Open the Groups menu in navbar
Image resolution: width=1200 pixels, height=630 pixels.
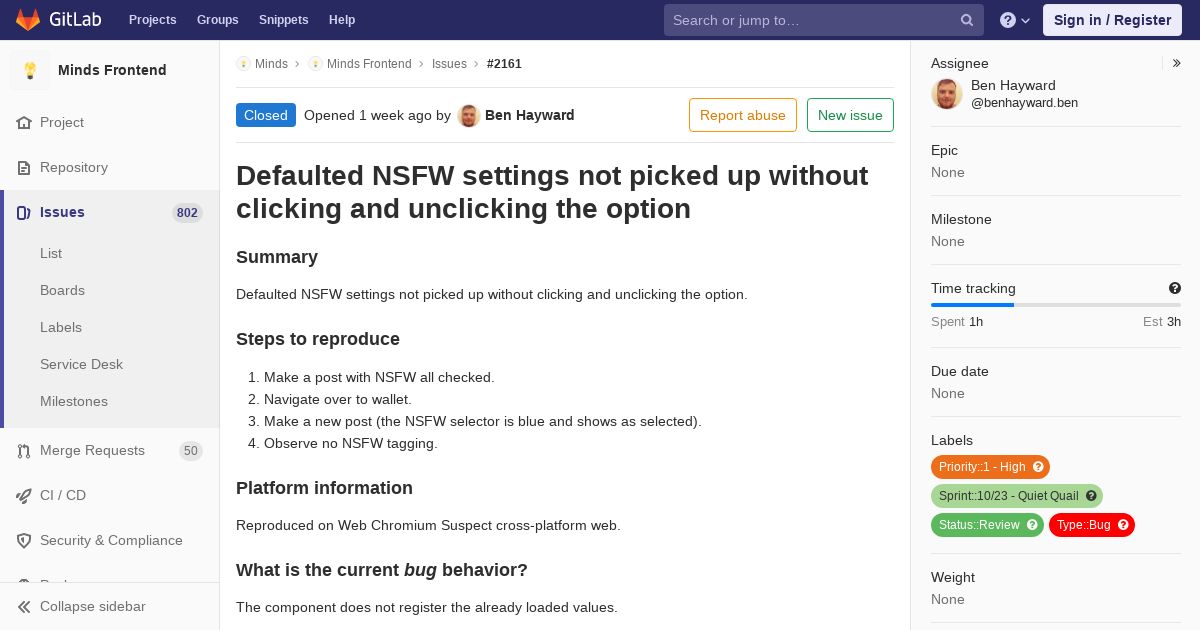click(217, 20)
